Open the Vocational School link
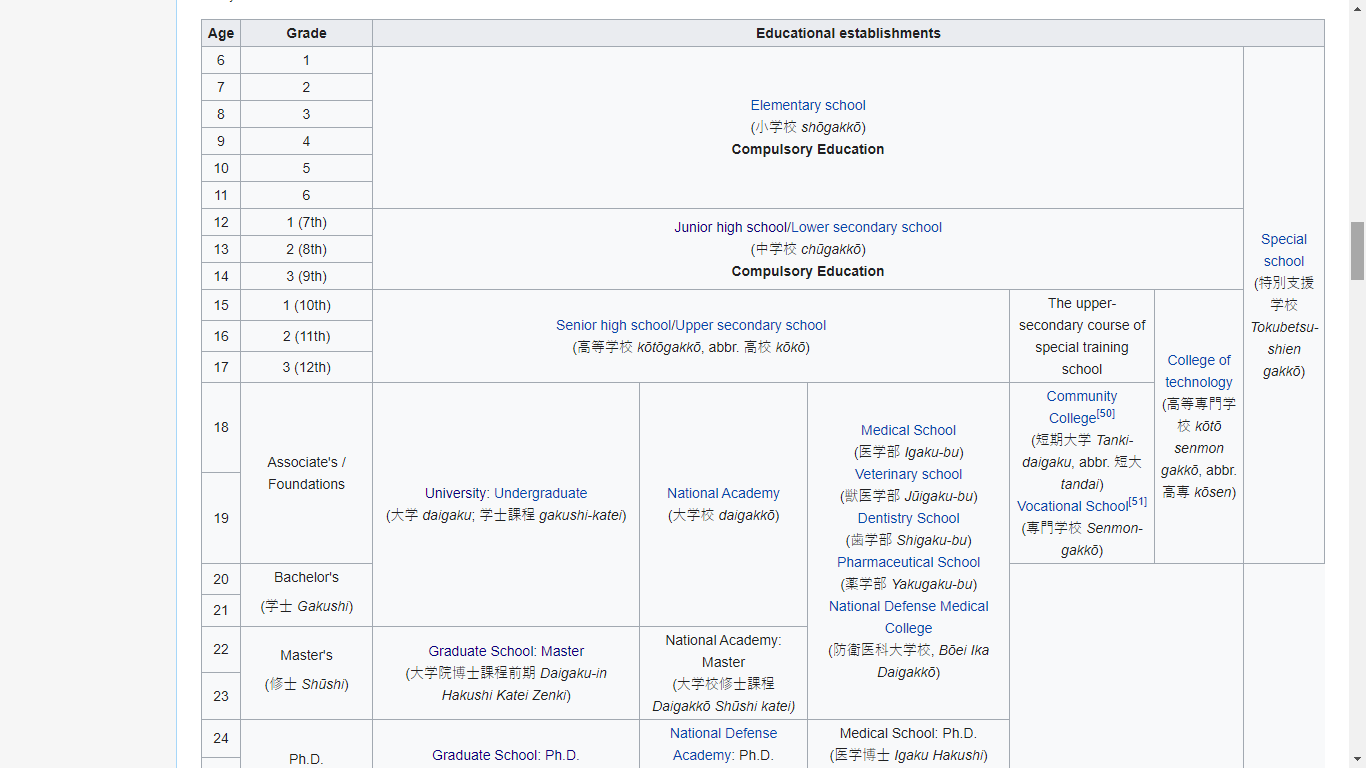Image resolution: width=1366 pixels, height=768 pixels. pos(1072,506)
